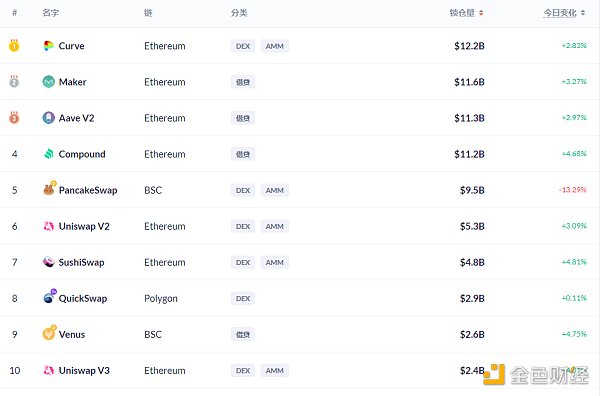600x396 pixels.
Task: Sort by today's change column arrows
Action: [x=583, y=13]
